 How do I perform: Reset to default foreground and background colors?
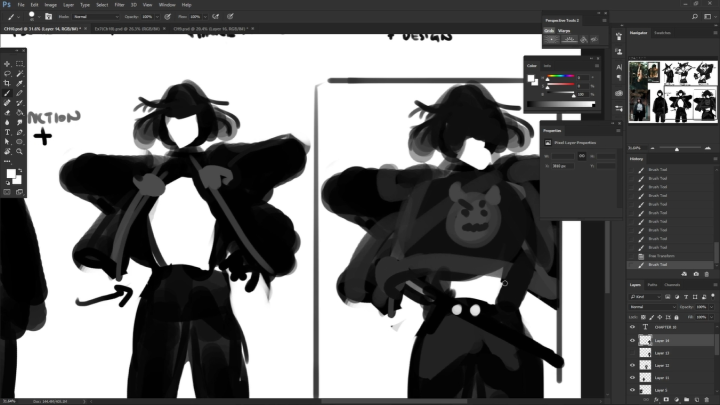tap(8, 183)
